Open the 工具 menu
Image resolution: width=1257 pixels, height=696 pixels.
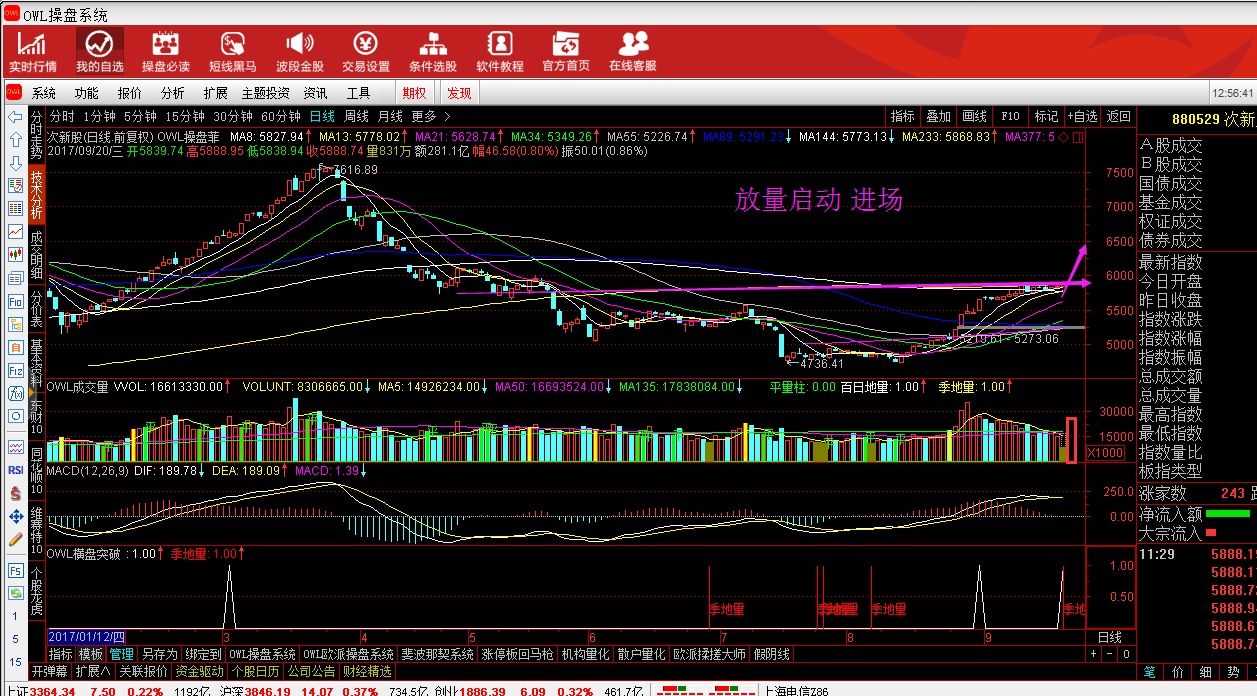tap(358, 93)
